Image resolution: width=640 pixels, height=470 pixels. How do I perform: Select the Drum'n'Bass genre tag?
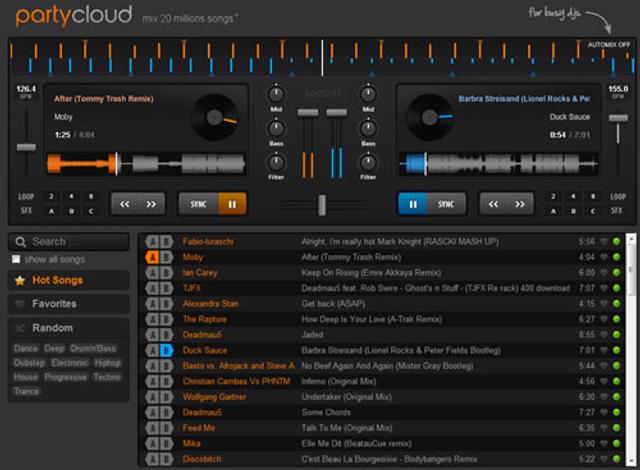click(93, 348)
